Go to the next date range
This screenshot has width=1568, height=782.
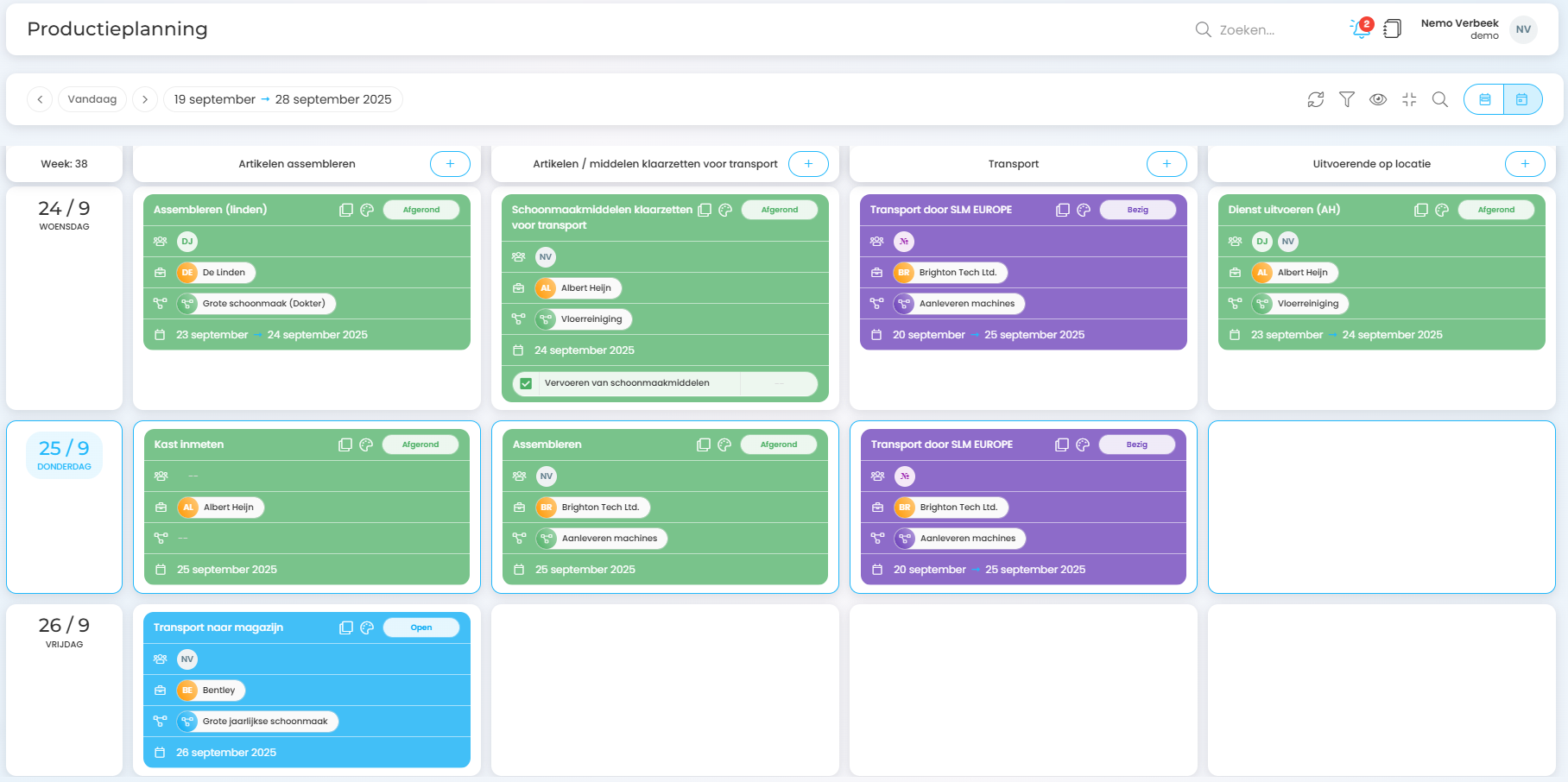tap(145, 99)
